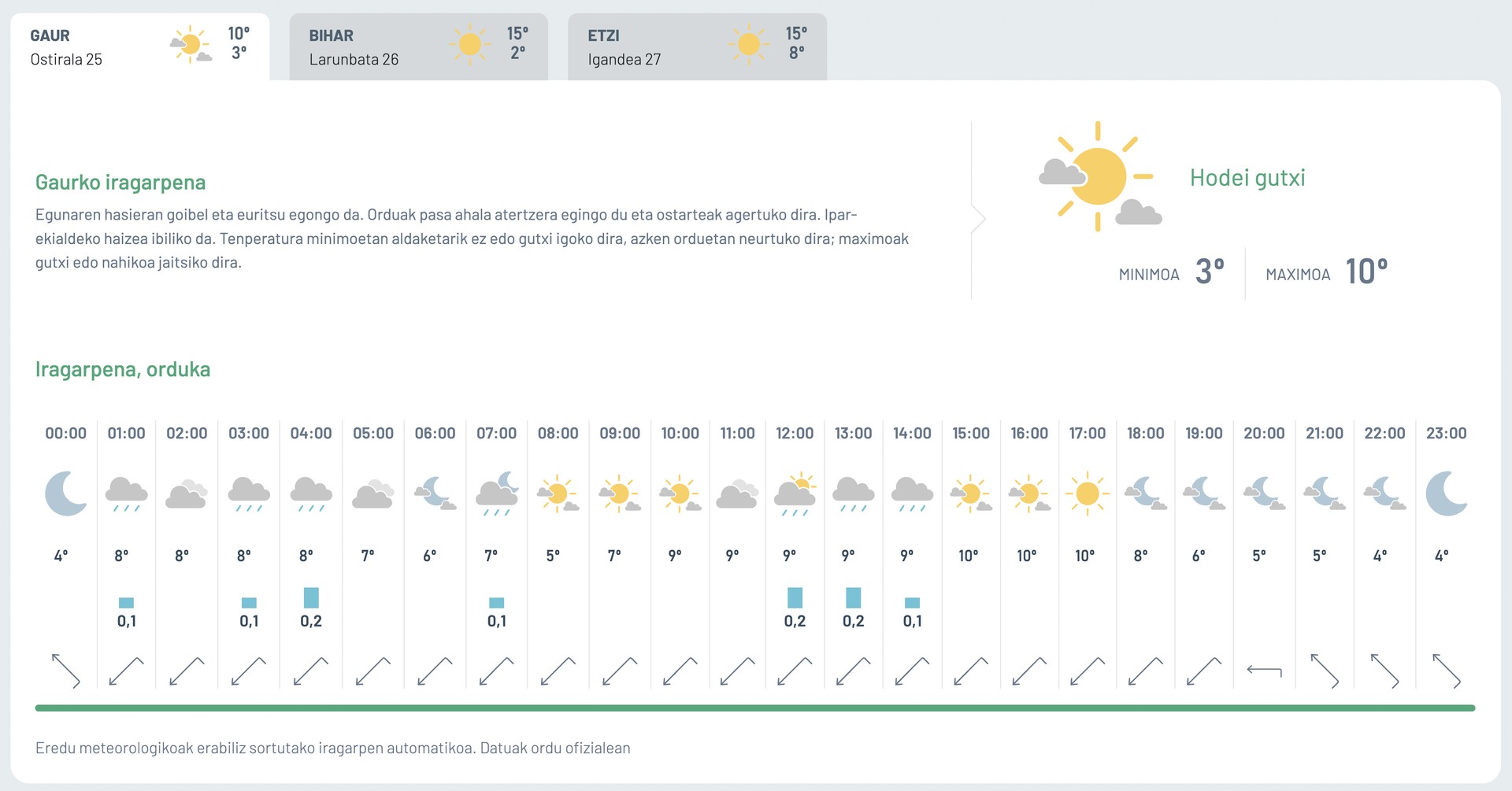
Task: Click the sun icon at 17:00
Action: coord(1088,493)
